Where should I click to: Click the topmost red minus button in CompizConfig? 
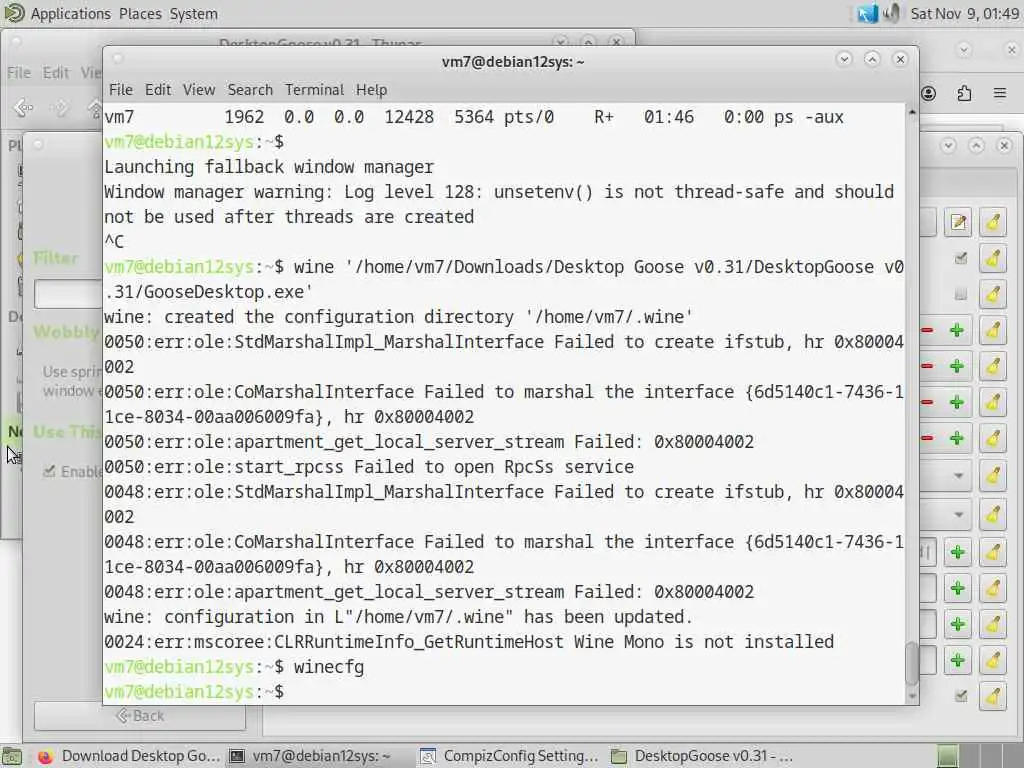pos(927,330)
